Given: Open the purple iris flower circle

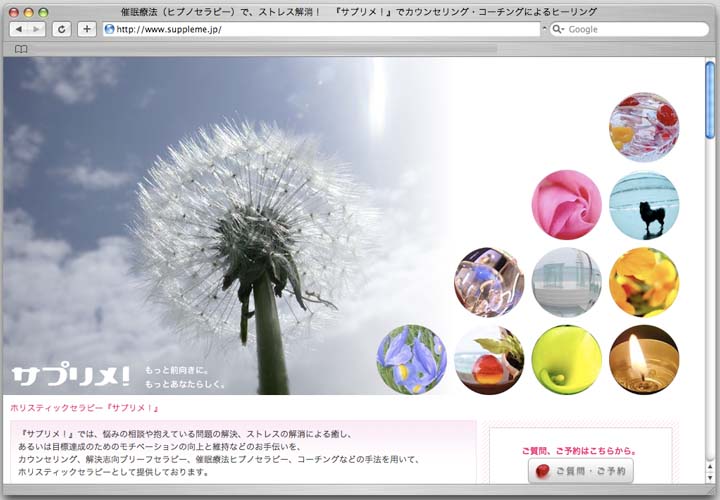Looking at the screenshot, I should 411,359.
